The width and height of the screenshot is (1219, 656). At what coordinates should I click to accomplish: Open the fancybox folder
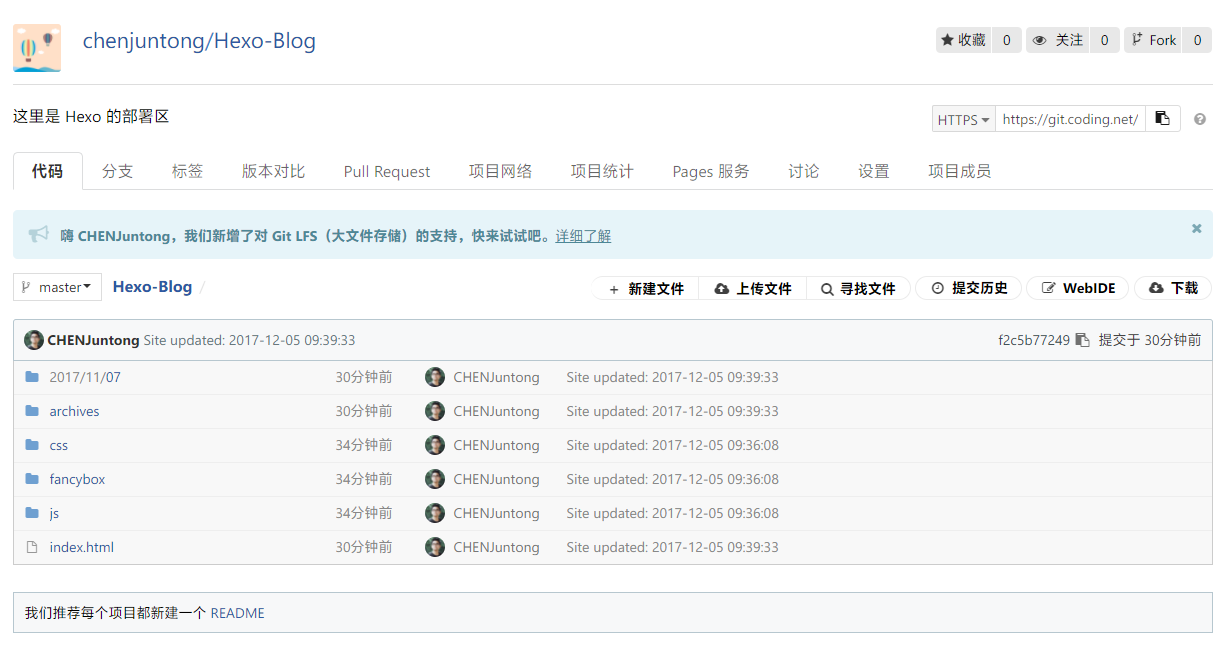[77, 479]
